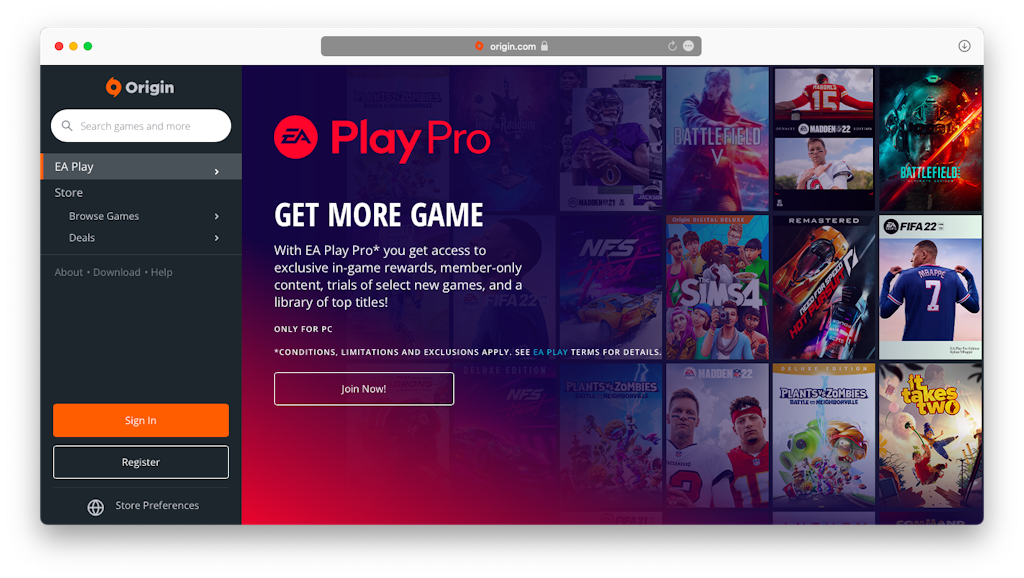Reload the page with refresh icon
Image resolution: width=1024 pixels, height=578 pixels.
(672, 46)
